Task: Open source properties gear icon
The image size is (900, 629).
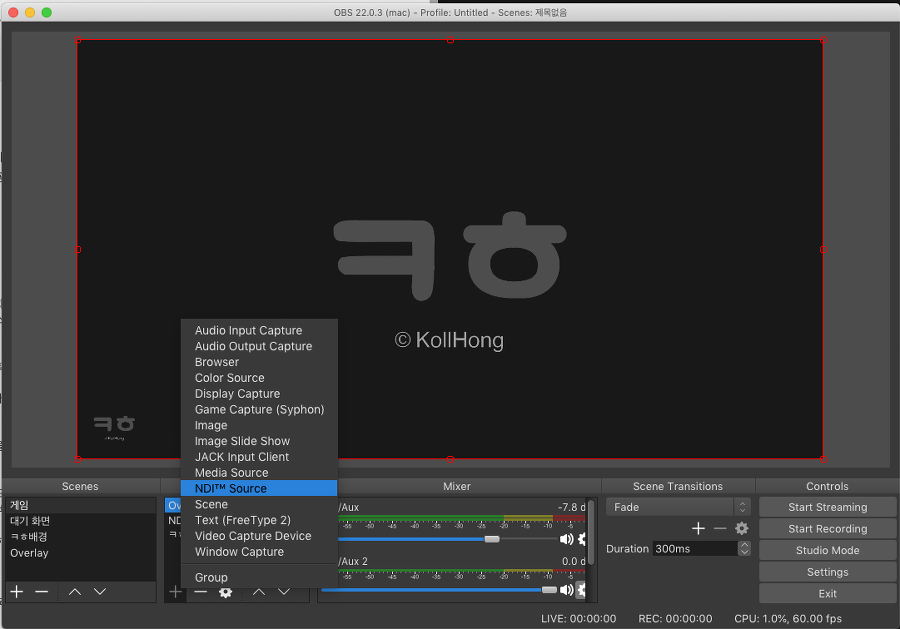Action: 226,592
